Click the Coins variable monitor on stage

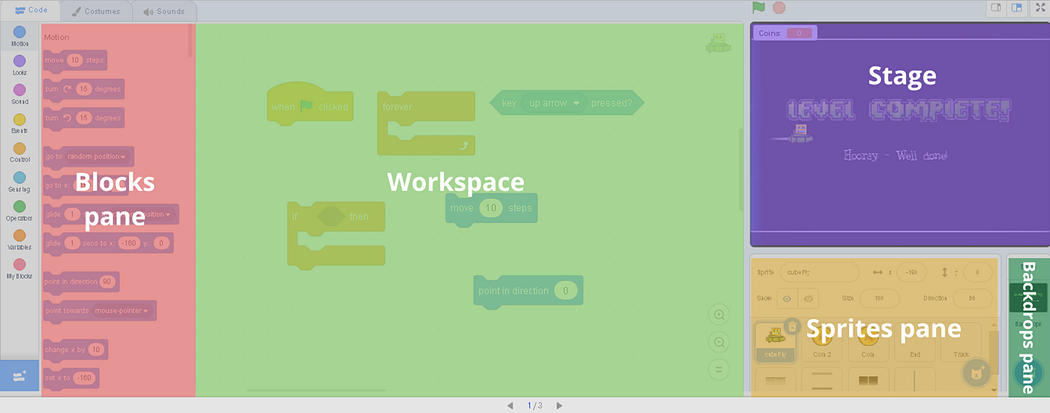784,33
